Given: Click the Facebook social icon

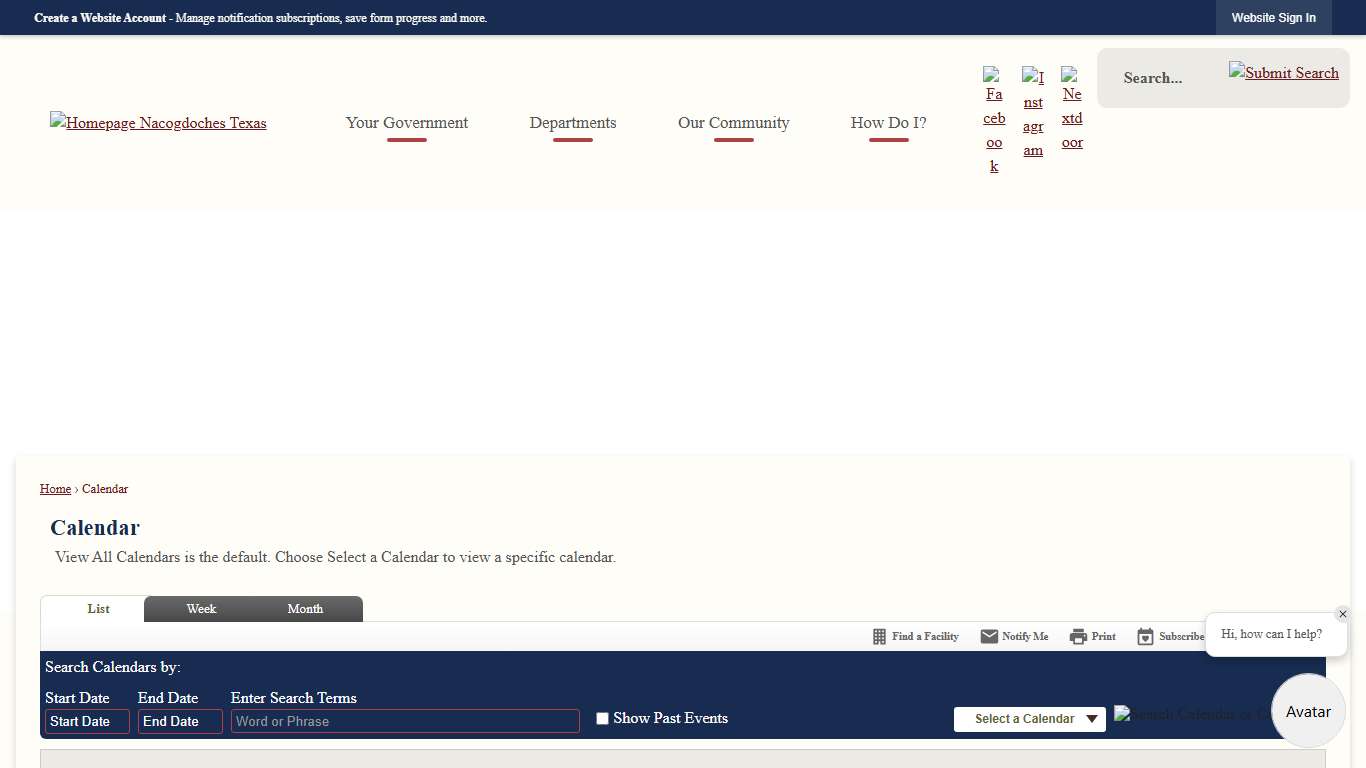Looking at the screenshot, I should [x=994, y=121].
